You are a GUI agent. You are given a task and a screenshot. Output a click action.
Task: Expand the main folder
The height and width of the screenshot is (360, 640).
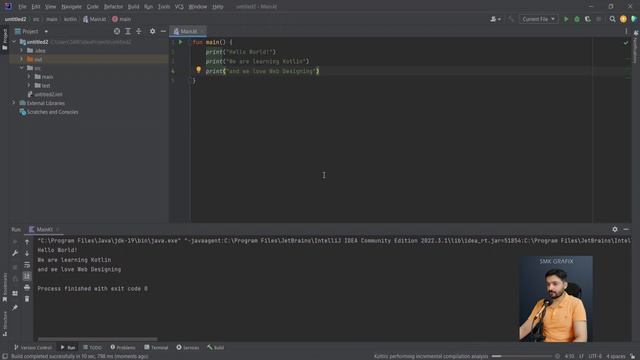(x=29, y=77)
